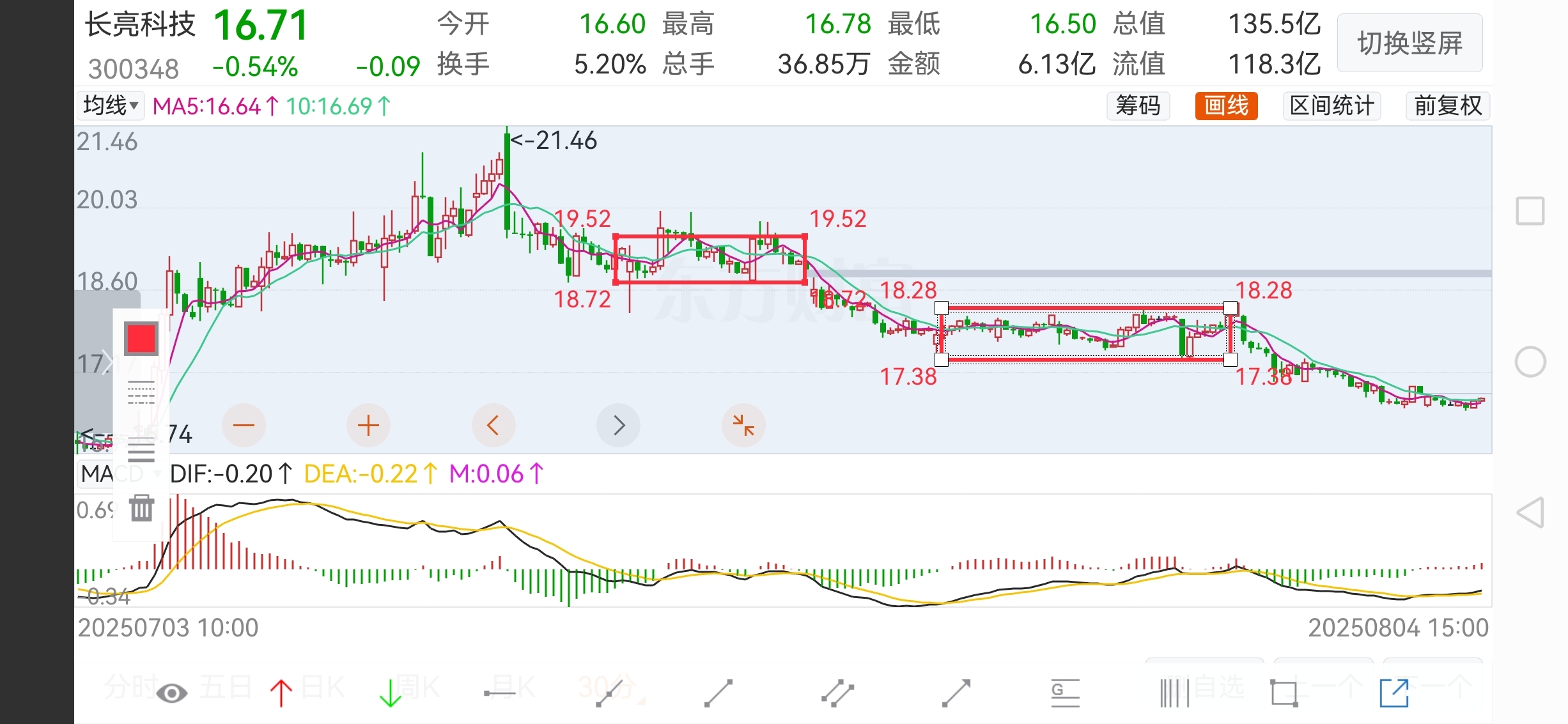Zoom out chart with minus button
This screenshot has width=1568, height=724.
(244, 425)
